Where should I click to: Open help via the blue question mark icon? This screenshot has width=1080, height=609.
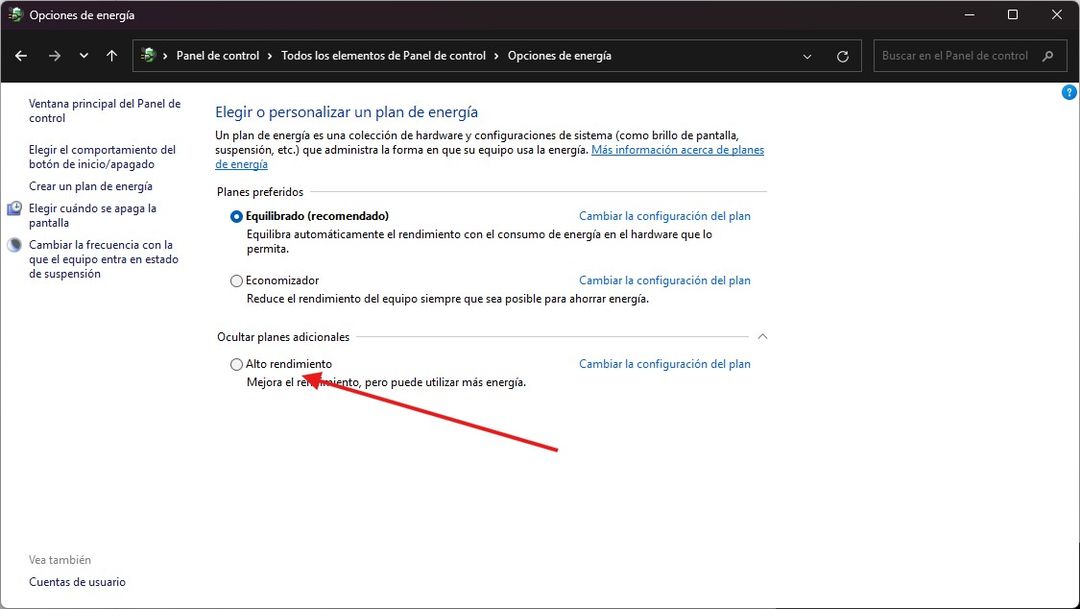click(x=1068, y=91)
